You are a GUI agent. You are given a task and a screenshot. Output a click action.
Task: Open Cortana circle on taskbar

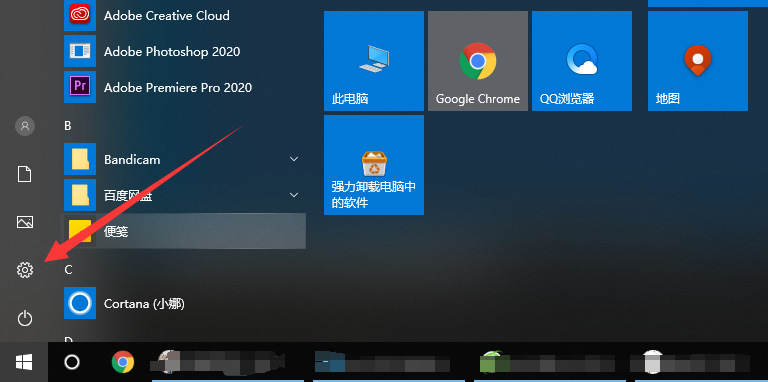tap(72, 362)
